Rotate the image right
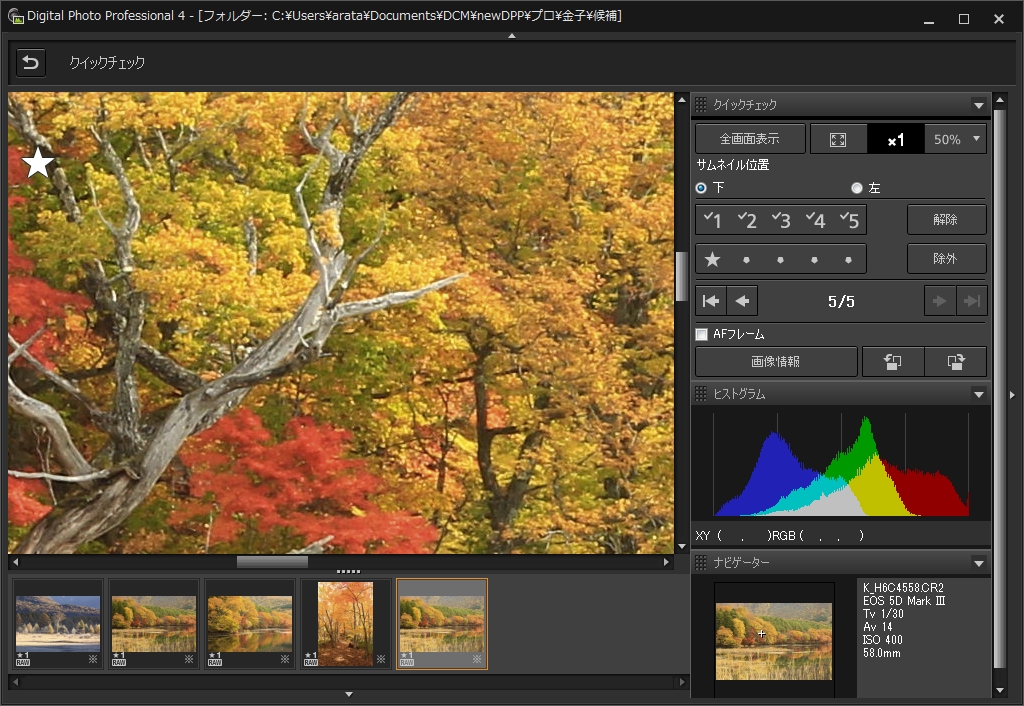The height and width of the screenshot is (706, 1024). click(x=956, y=361)
